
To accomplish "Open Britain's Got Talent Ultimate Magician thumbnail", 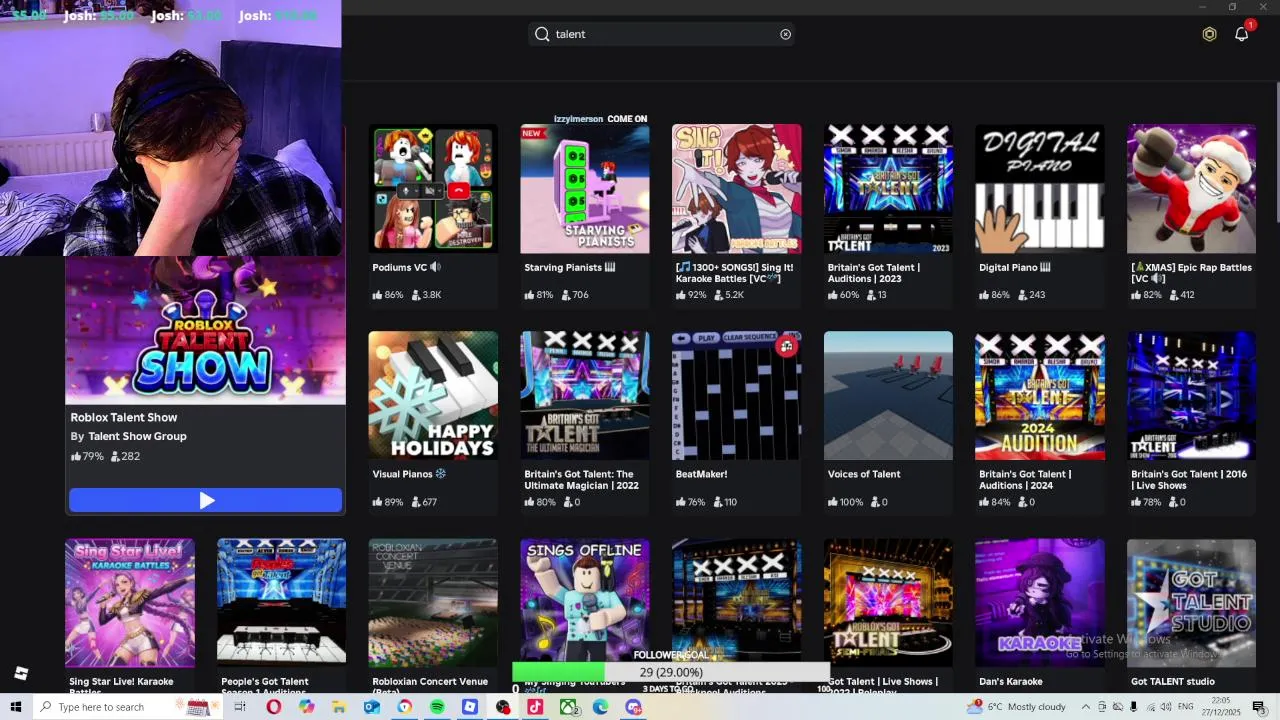I will [585, 395].
